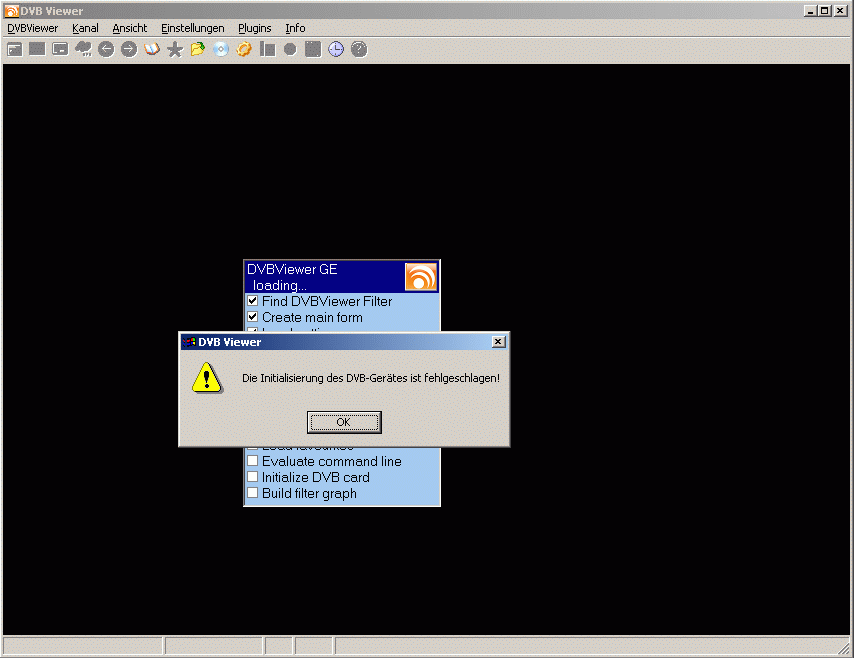
Task: Maximize the main DVB Viewer window
Action: tap(825, 10)
